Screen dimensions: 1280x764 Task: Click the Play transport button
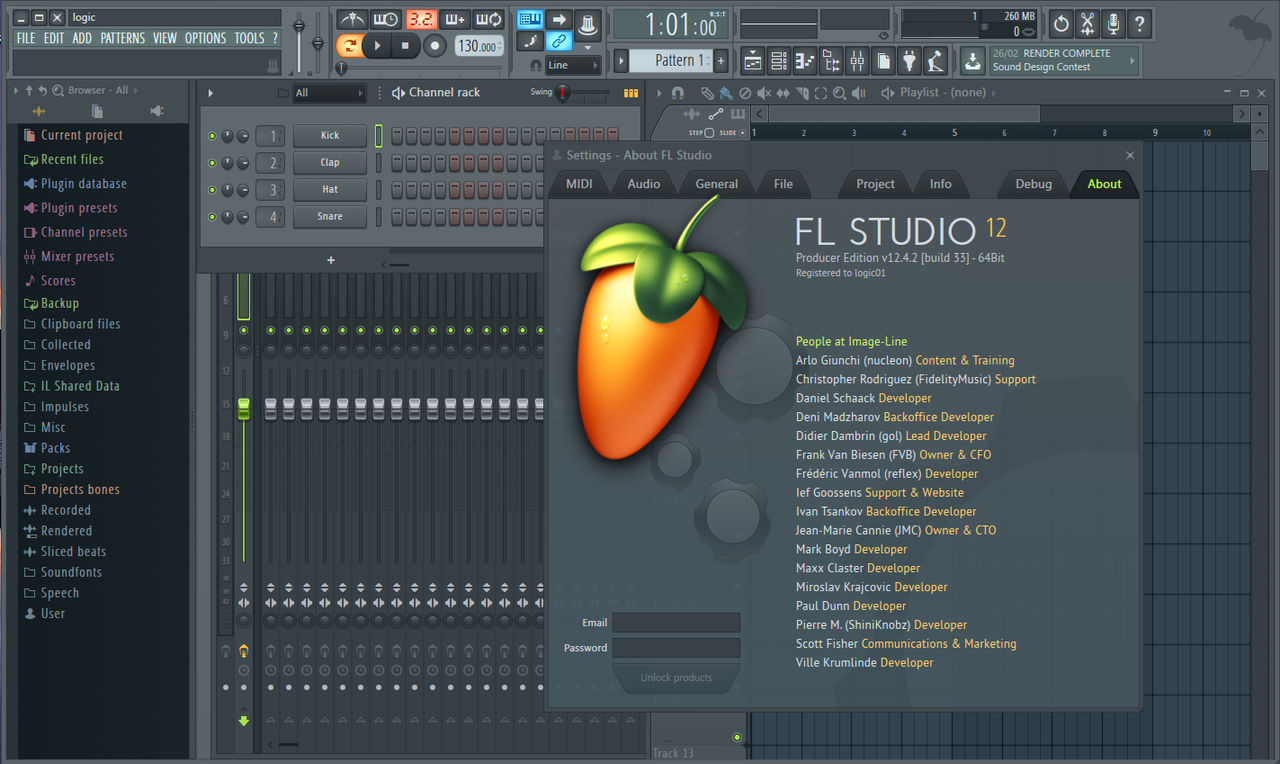tap(377, 45)
